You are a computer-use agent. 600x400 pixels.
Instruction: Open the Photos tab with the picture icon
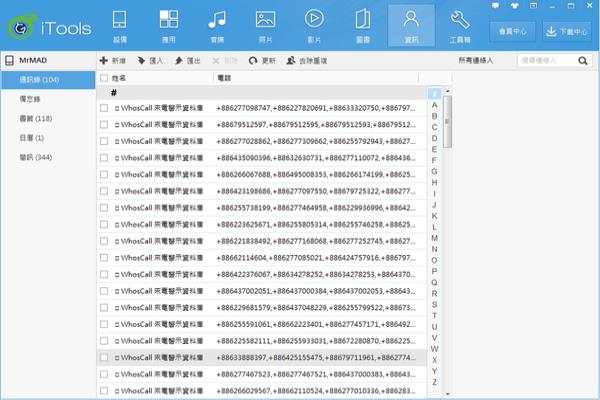click(265, 26)
